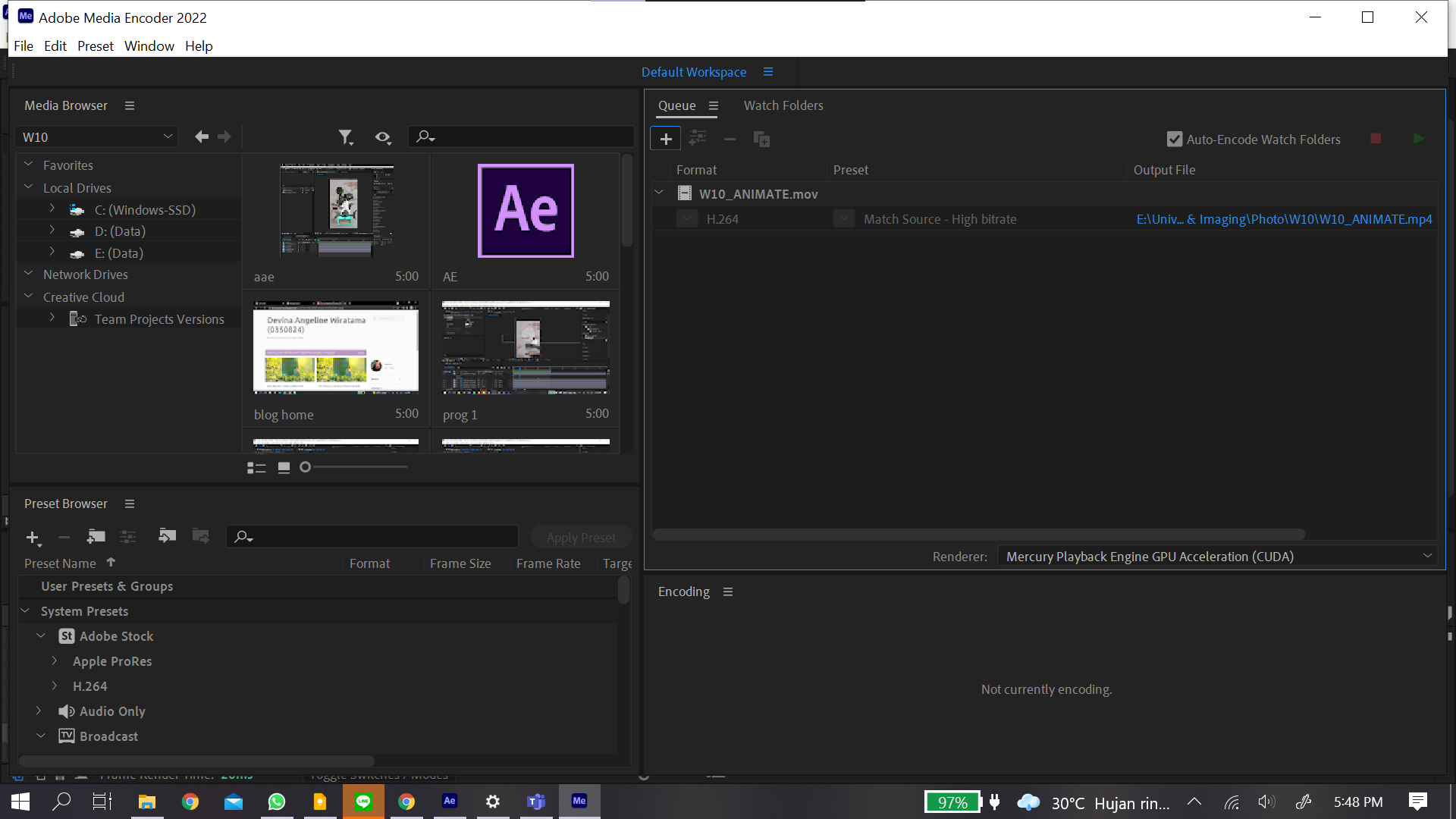This screenshot has width=1456, height=819.
Task: Open the Window menu
Action: [x=149, y=45]
